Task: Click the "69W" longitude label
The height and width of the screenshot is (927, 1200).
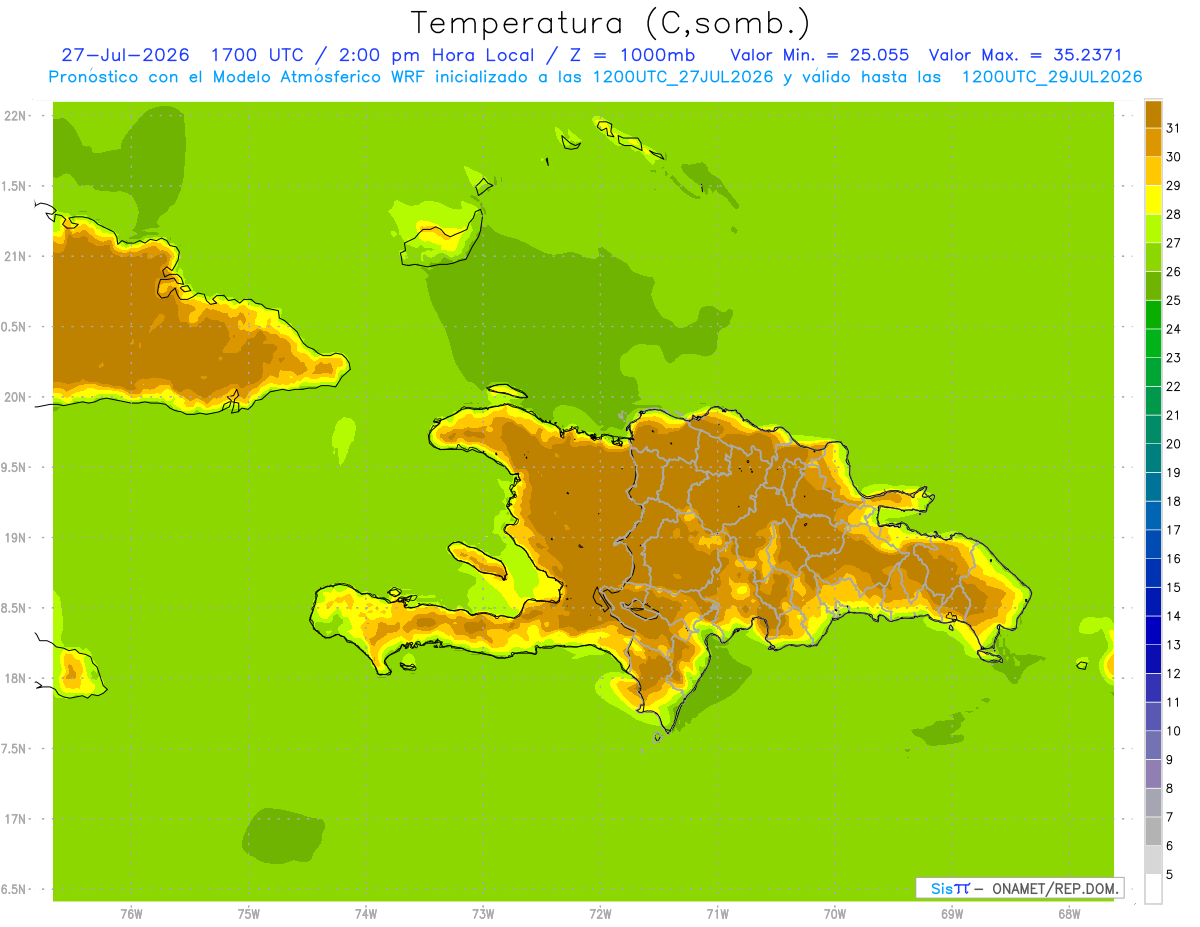Action: click(x=952, y=914)
